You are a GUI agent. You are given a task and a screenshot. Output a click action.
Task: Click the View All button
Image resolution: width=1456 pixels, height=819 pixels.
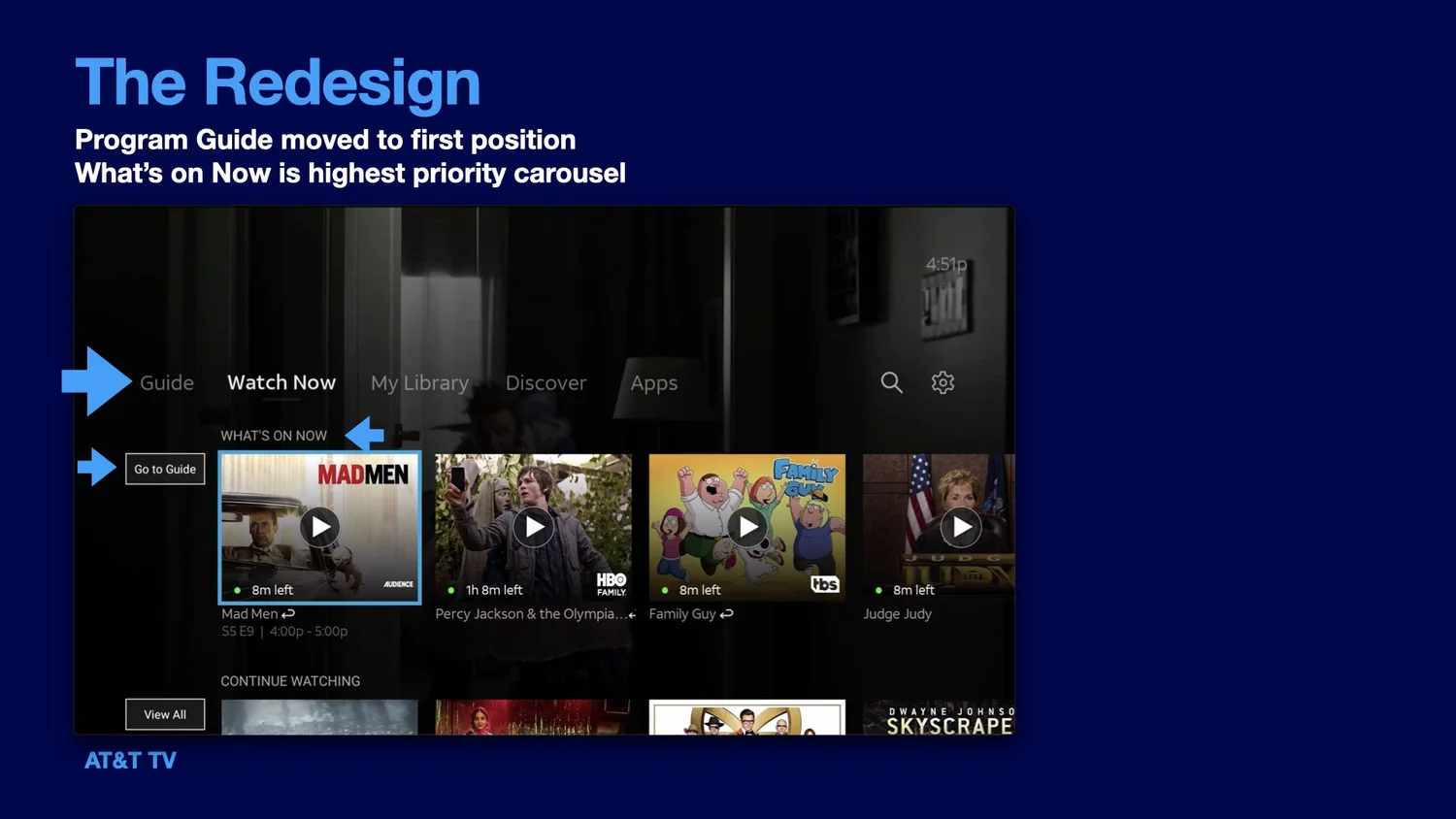(x=165, y=714)
